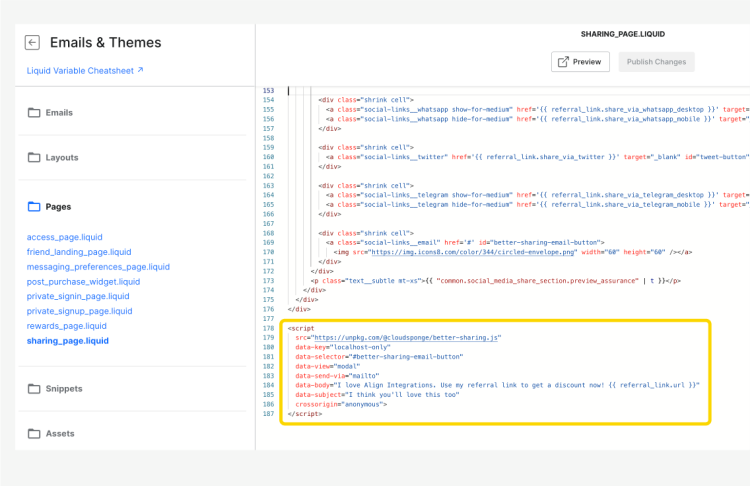The width and height of the screenshot is (750, 486).
Task: Click the open-in-new-window icon on Preview
Action: pos(563,62)
